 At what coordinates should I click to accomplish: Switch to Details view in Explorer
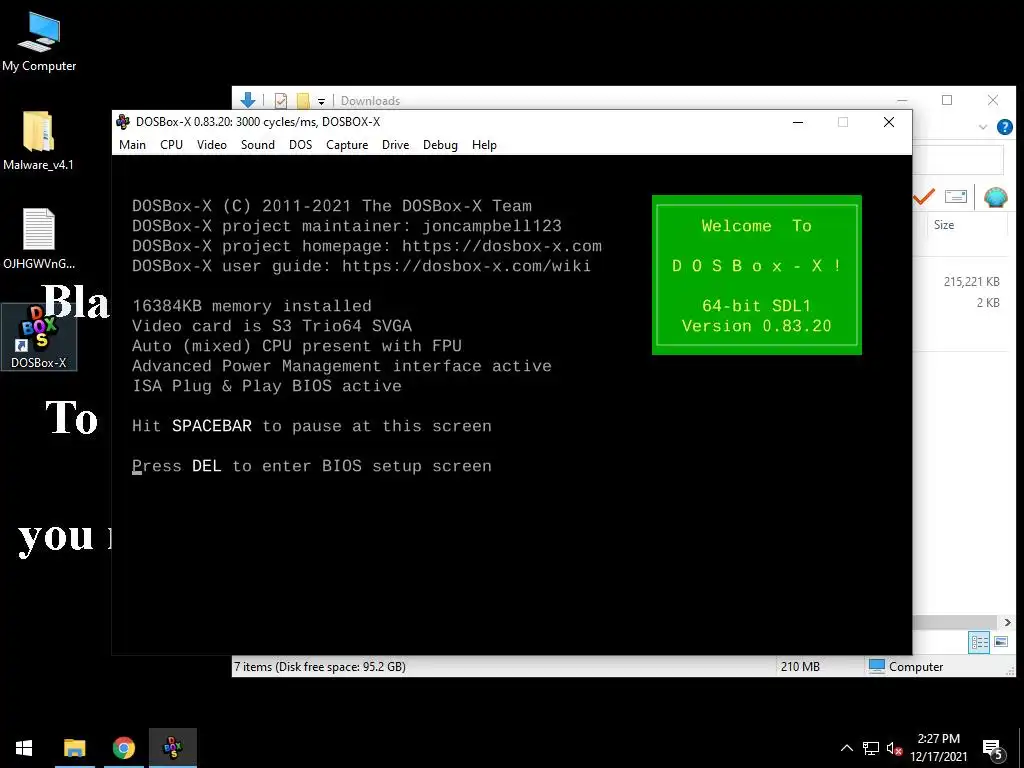coord(979,642)
